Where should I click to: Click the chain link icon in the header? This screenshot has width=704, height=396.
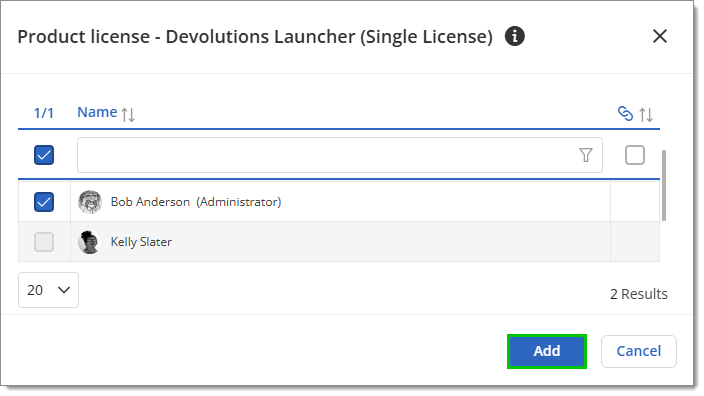(x=625, y=114)
